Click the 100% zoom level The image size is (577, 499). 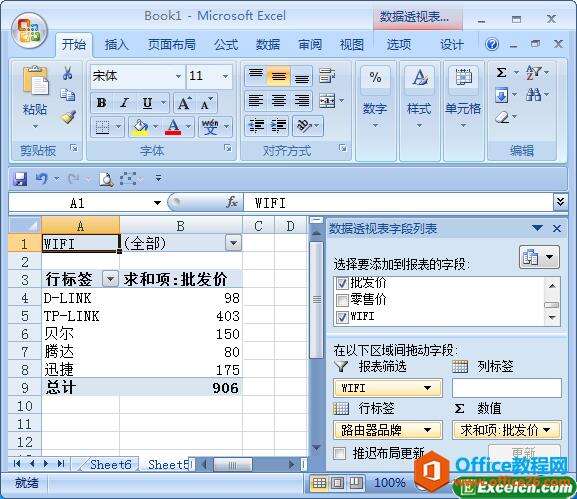pos(390,482)
